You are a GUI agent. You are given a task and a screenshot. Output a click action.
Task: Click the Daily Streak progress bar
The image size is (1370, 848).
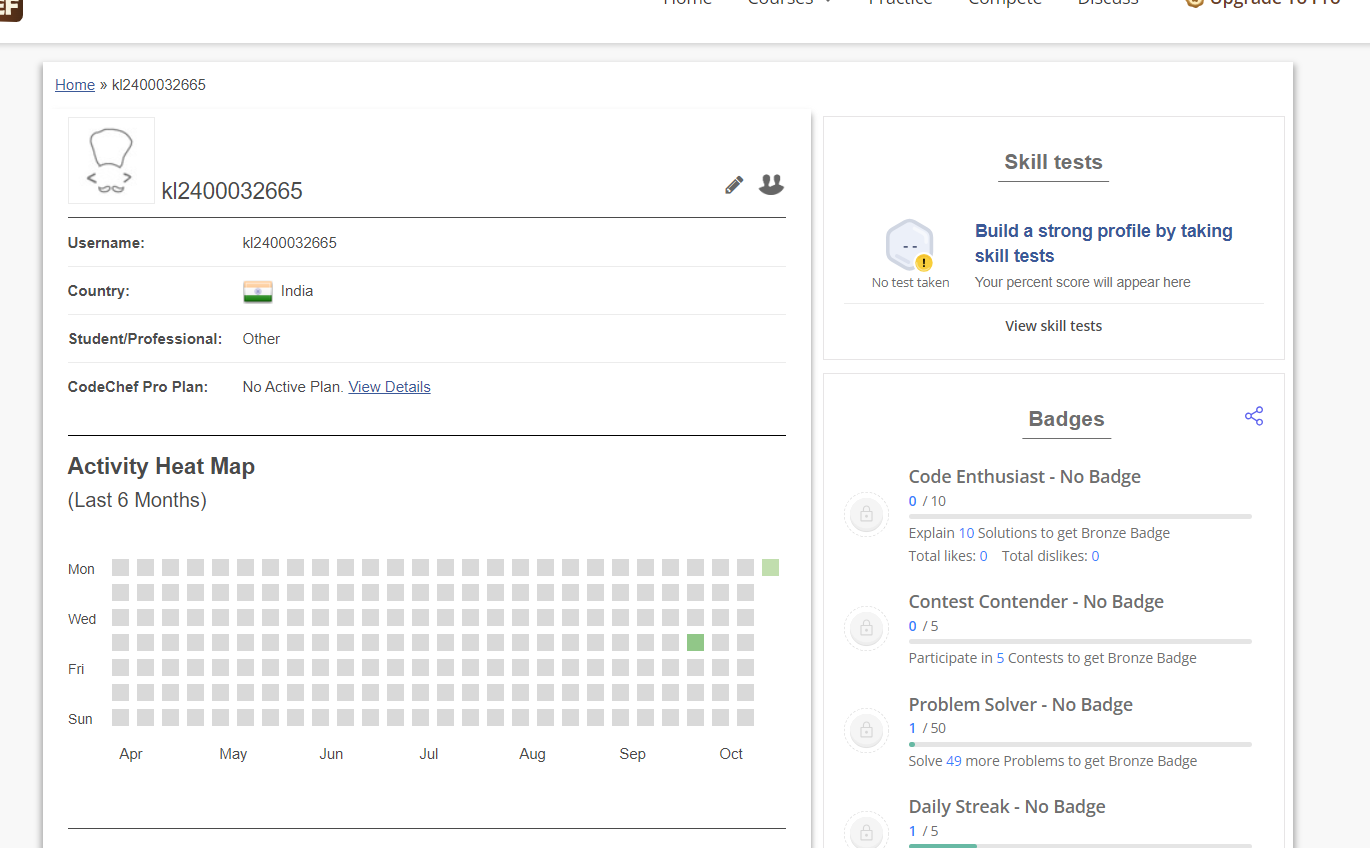(1080, 846)
